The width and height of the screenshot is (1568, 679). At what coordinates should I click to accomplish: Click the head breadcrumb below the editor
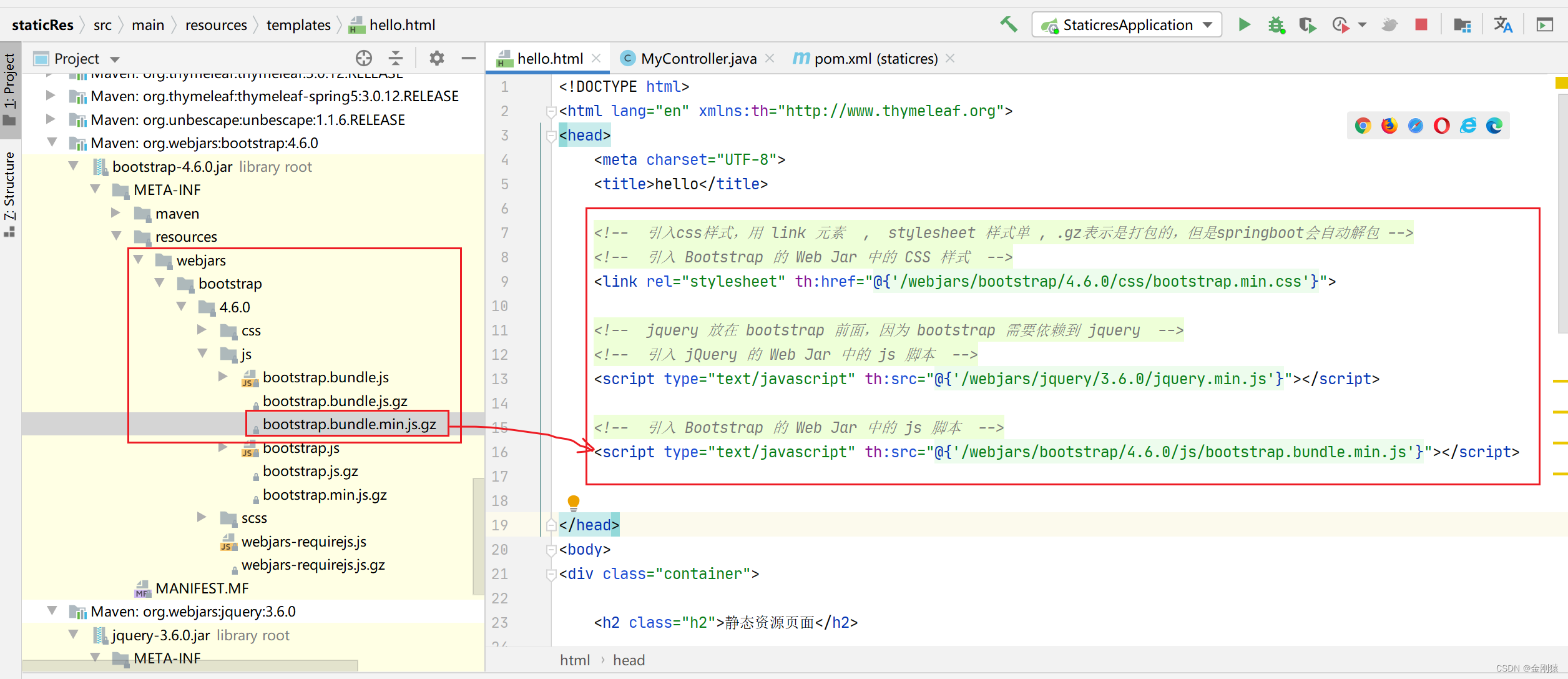[x=629, y=660]
